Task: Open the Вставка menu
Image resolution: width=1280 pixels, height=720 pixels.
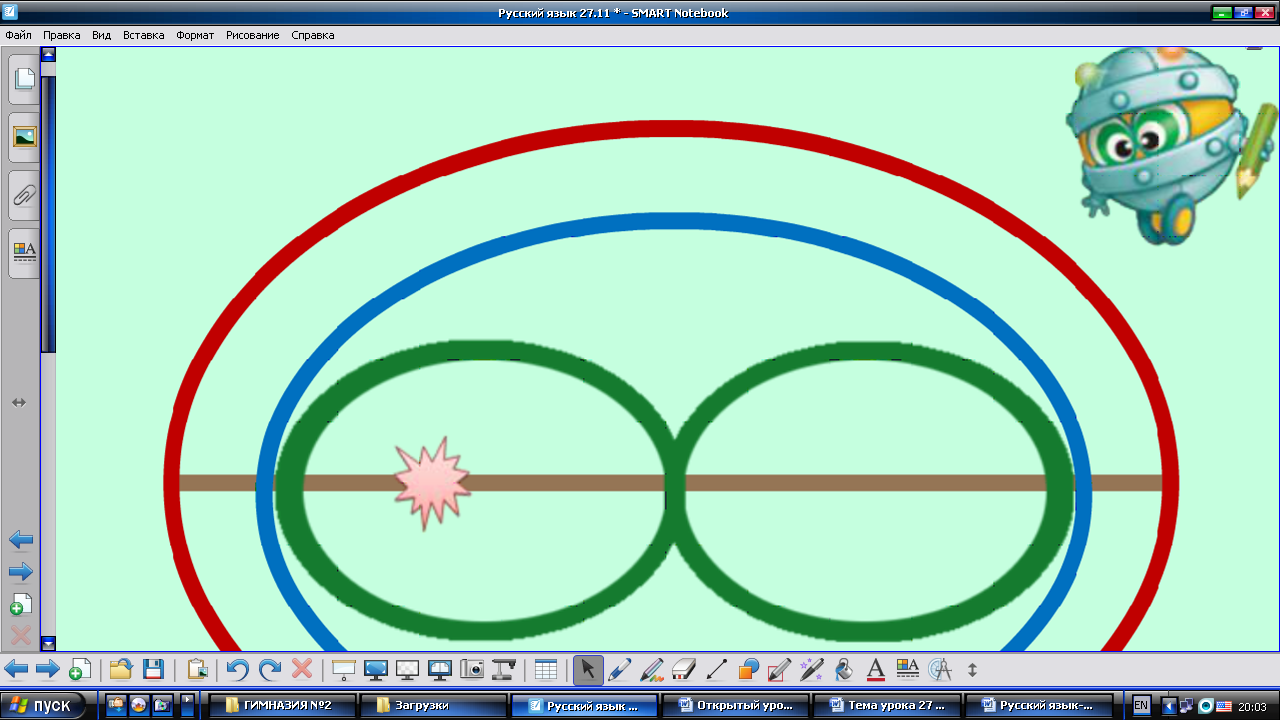Action: click(x=143, y=35)
